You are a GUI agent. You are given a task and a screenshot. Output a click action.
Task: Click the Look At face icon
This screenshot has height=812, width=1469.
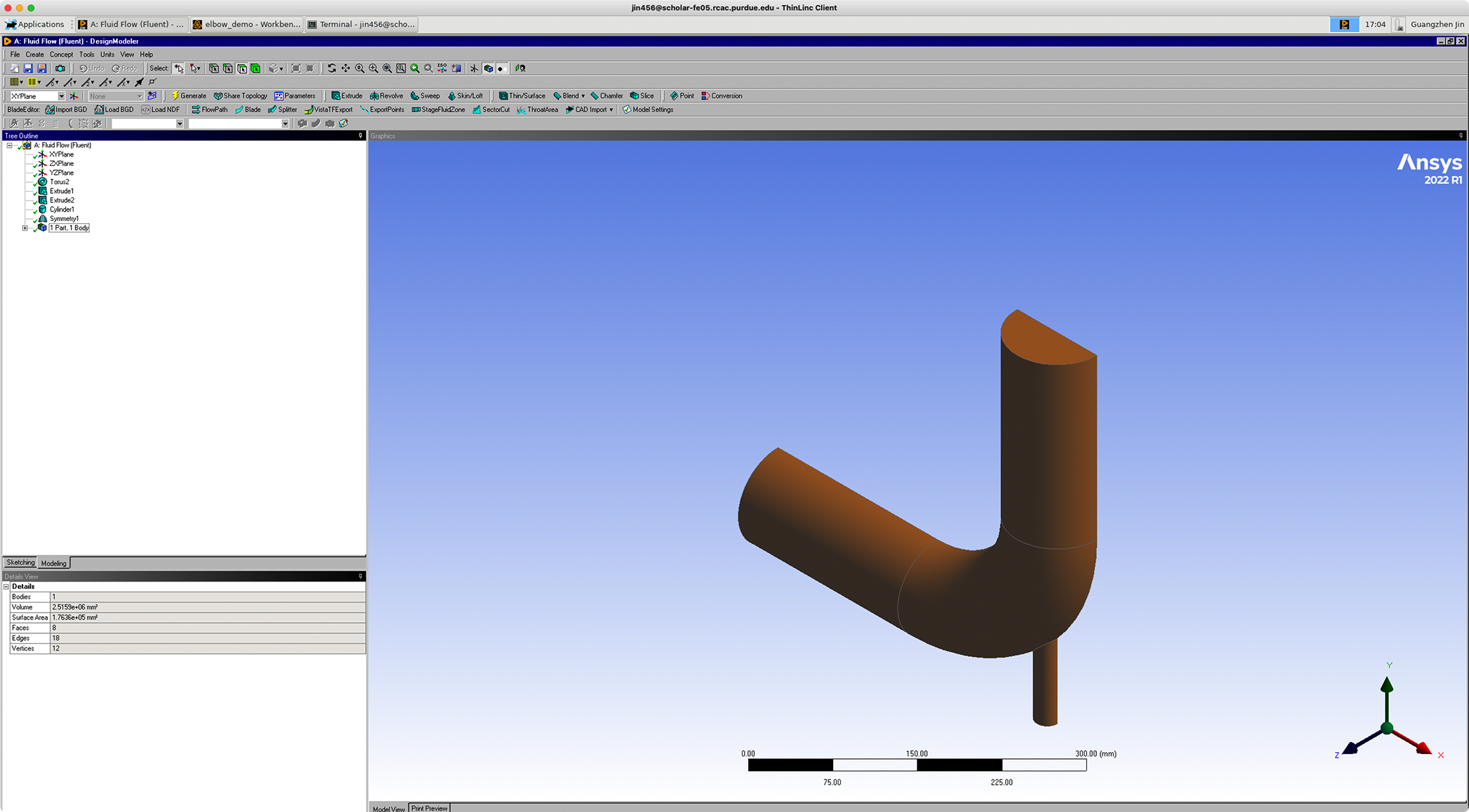pyautogui.click(x=521, y=68)
